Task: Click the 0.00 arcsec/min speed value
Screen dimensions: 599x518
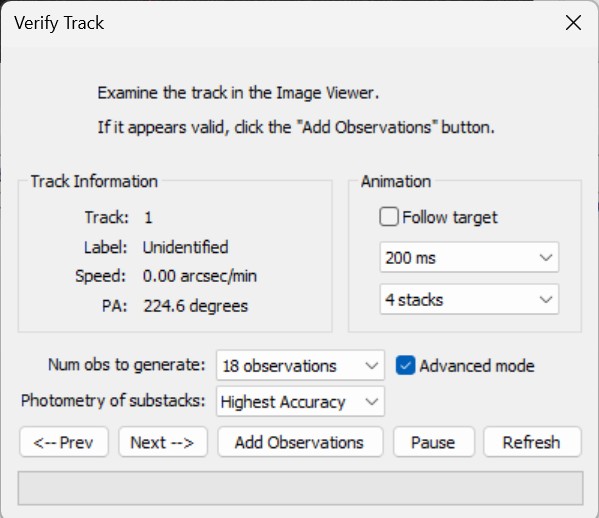Action: tap(200, 276)
